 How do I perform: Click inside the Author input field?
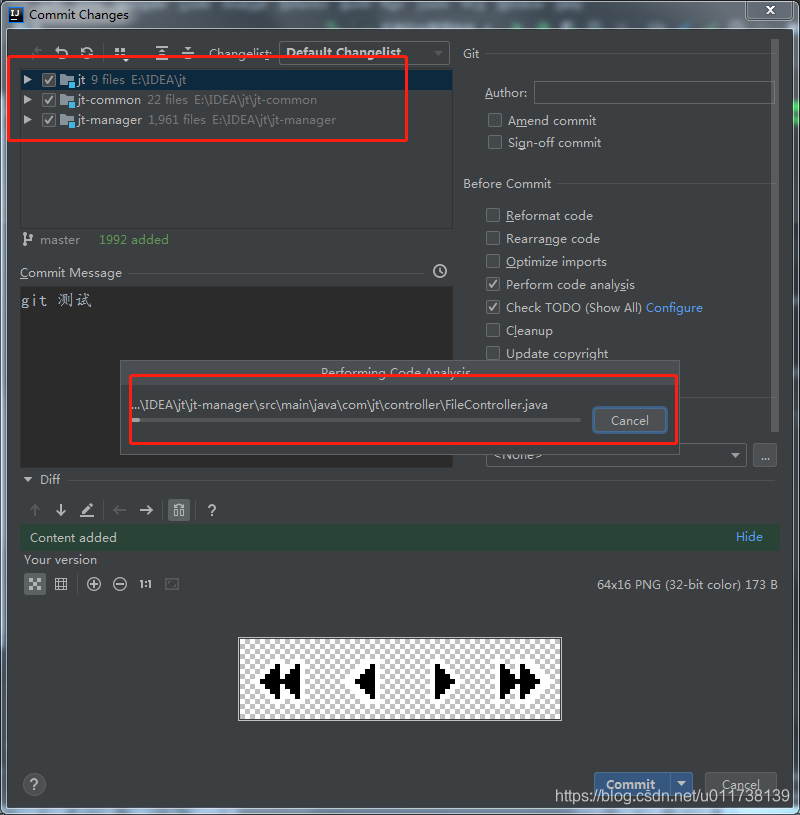(x=653, y=92)
